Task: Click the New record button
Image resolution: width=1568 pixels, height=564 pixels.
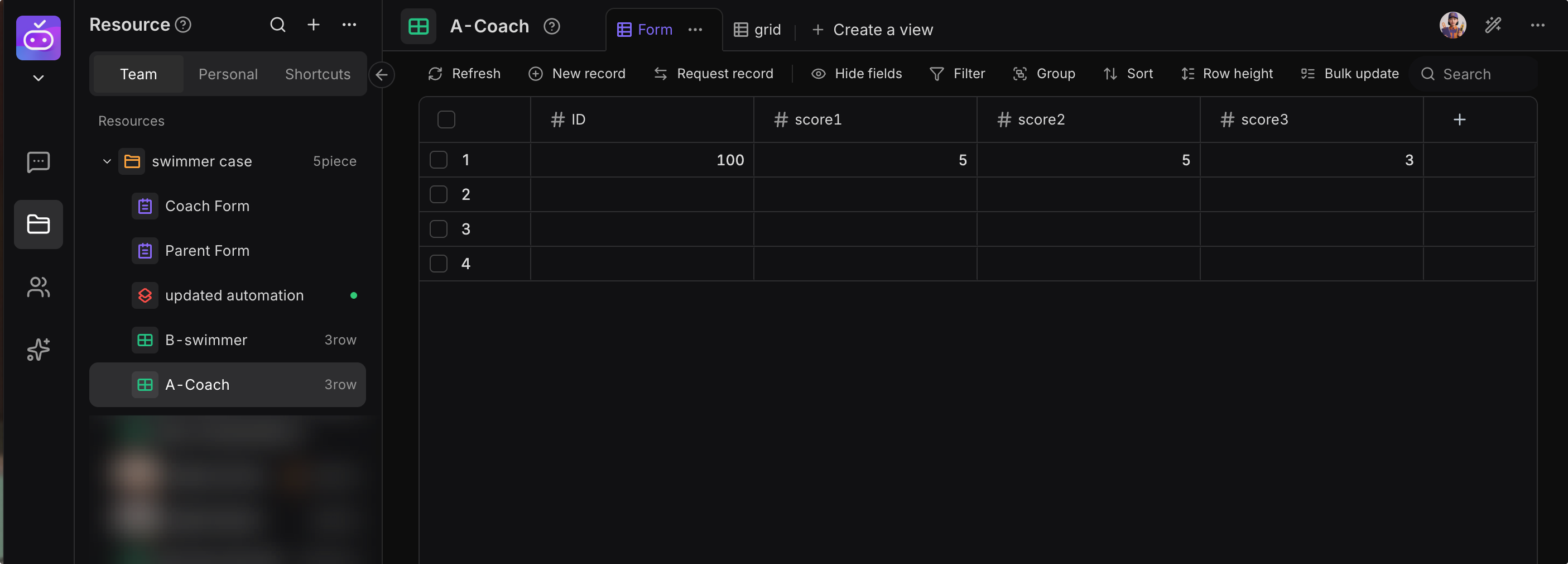Action: [x=577, y=74]
